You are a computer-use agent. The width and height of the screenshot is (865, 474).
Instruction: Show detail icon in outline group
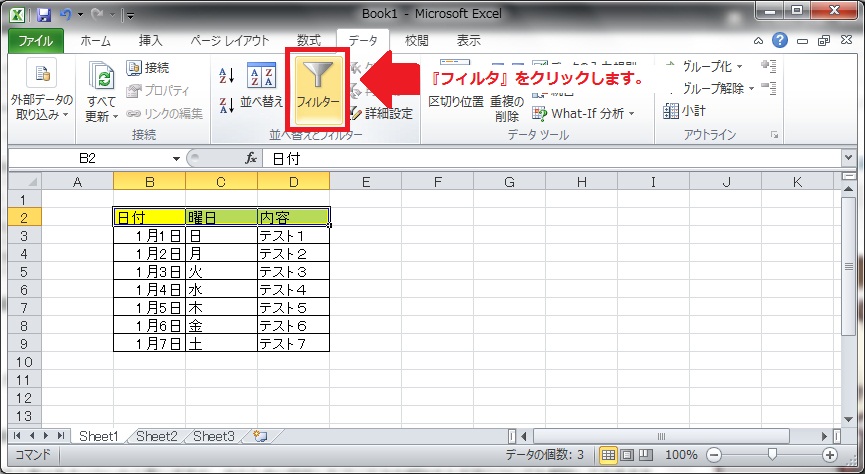pos(768,66)
